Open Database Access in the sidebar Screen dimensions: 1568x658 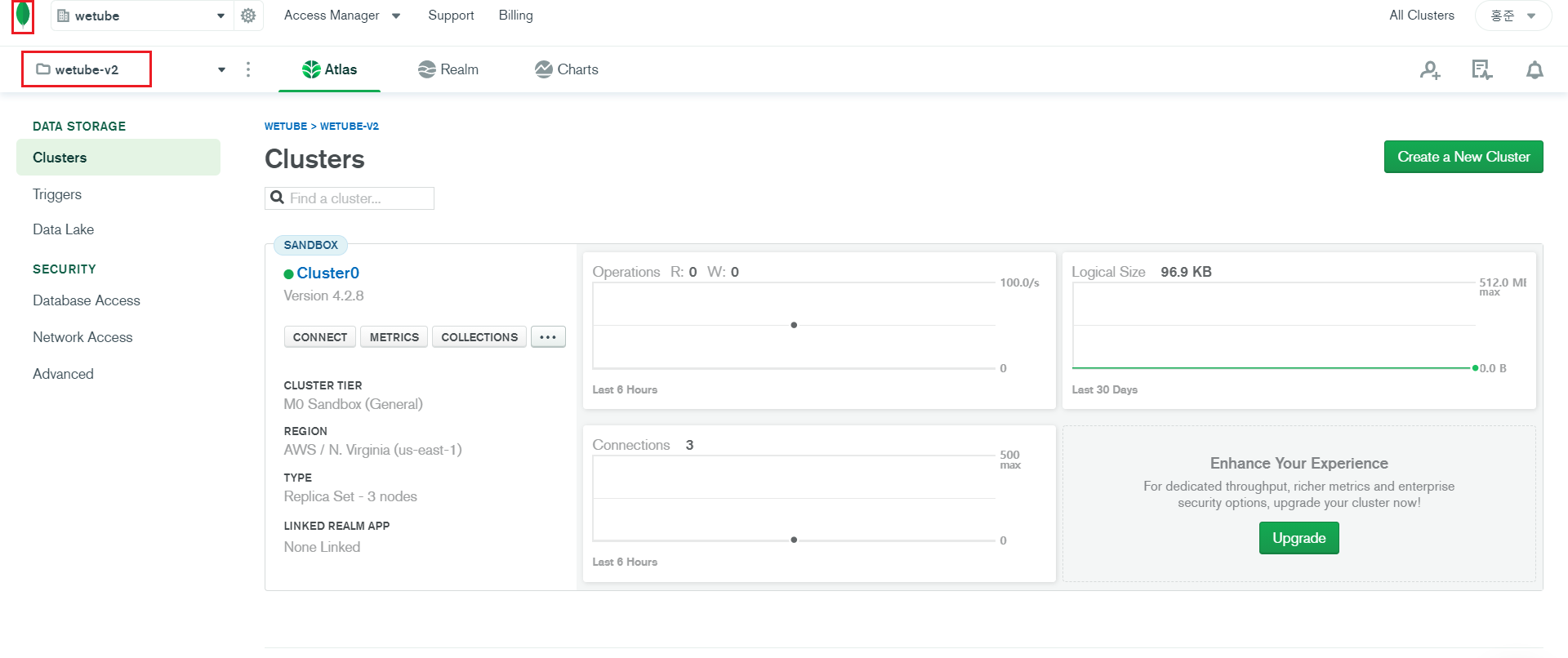tap(87, 300)
